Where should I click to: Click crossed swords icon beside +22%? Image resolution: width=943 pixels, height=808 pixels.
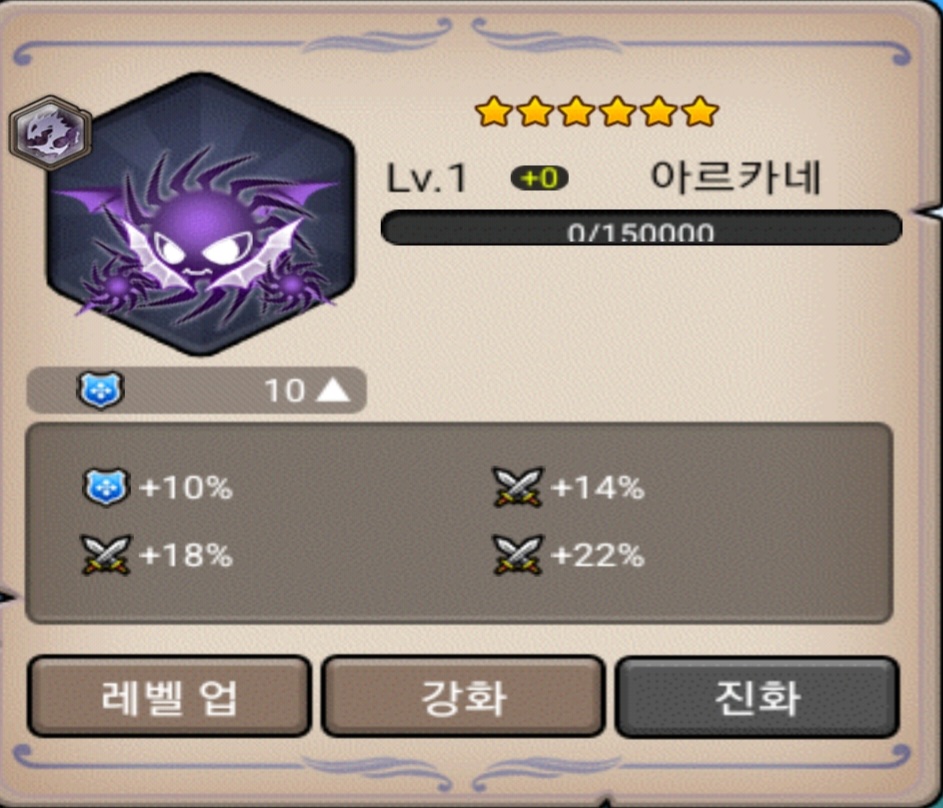click(518, 554)
